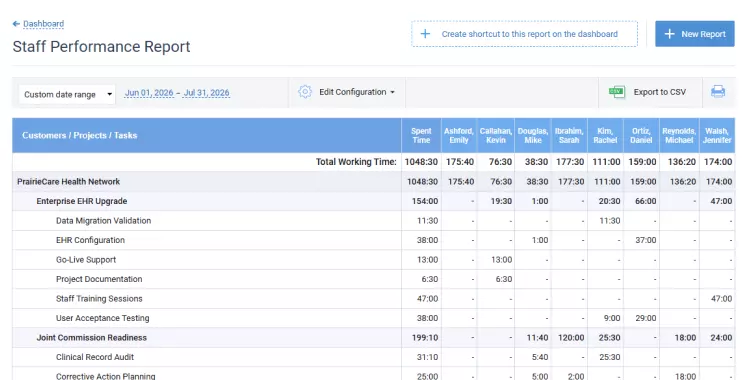
Task: Select the Joint Commission Readiness project row
Action: [x=374, y=337]
